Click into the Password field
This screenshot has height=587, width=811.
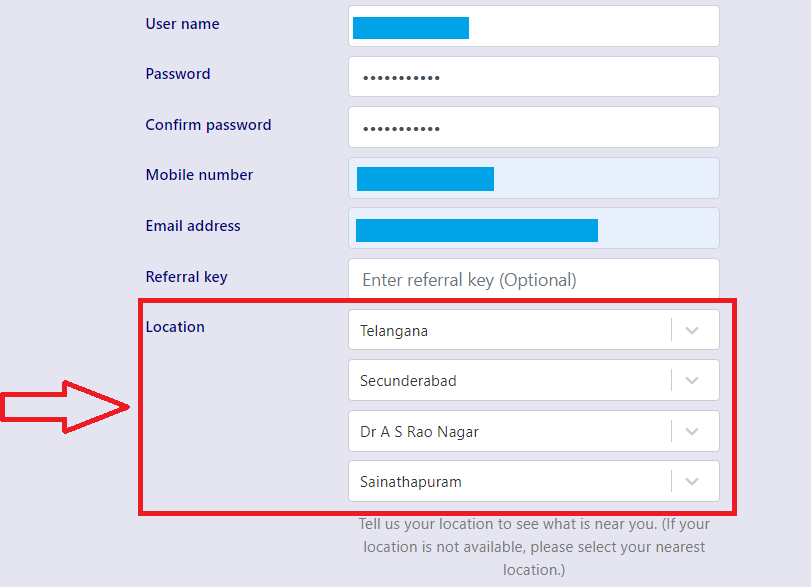coord(534,77)
